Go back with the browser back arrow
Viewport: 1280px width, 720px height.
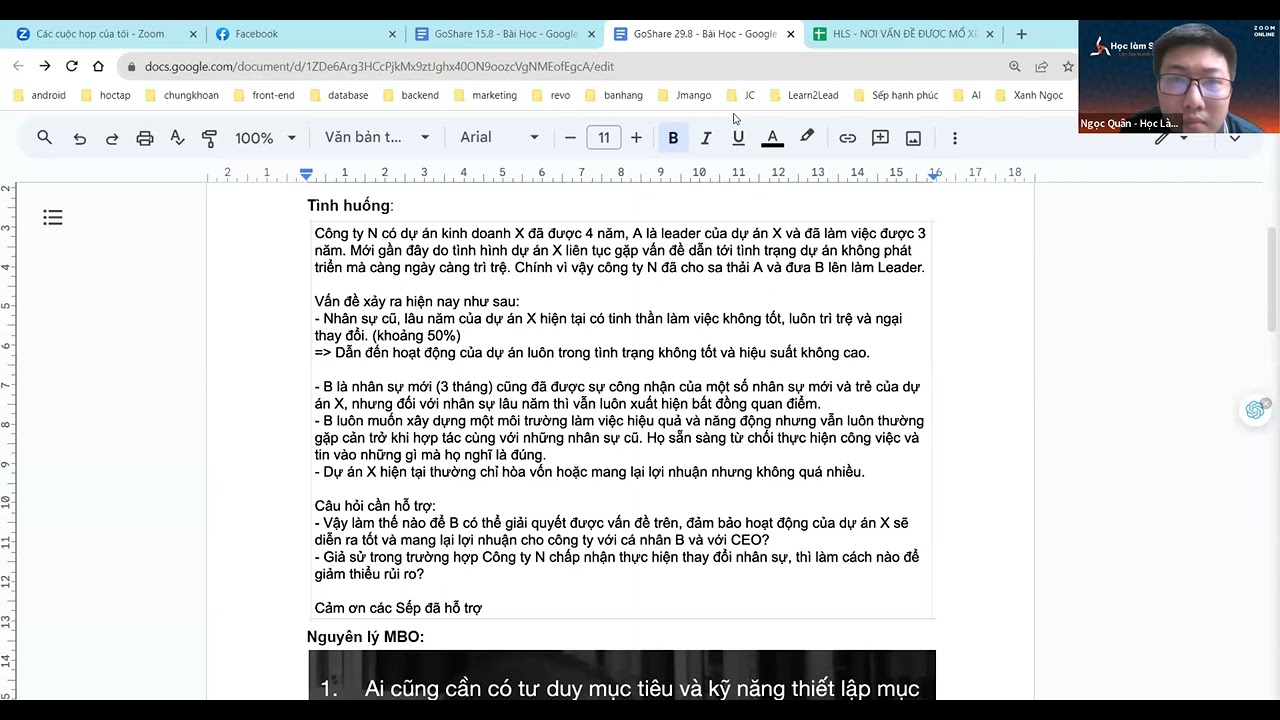(18, 66)
